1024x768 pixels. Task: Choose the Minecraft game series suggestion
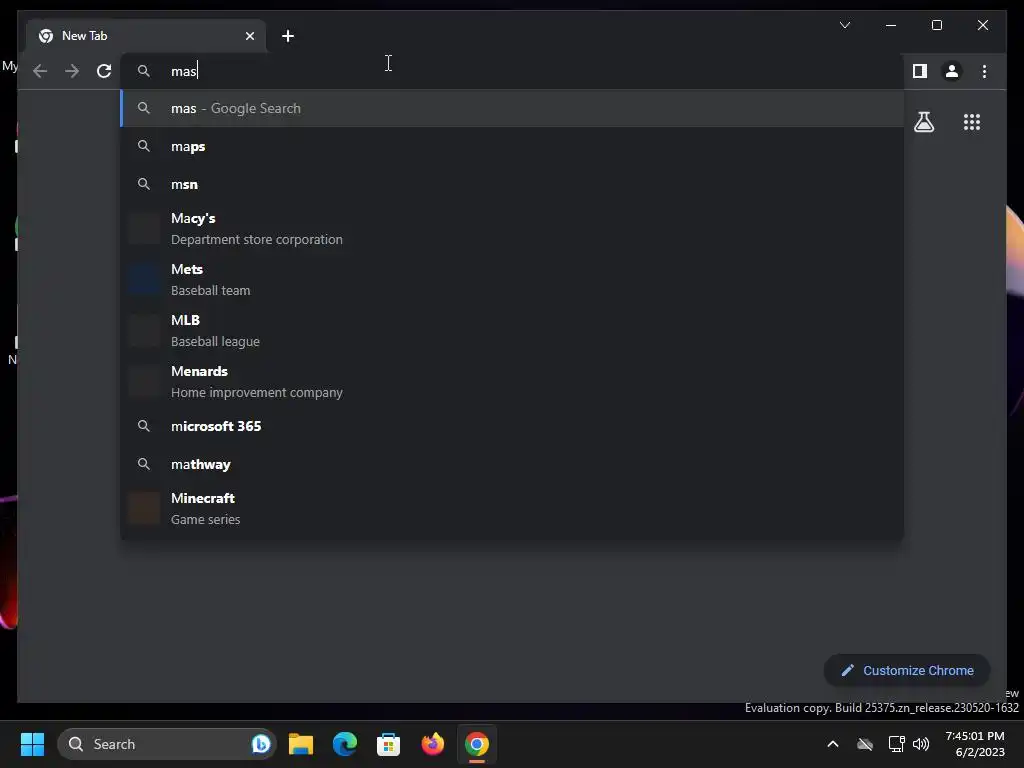pyautogui.click(x=512, y=508)
